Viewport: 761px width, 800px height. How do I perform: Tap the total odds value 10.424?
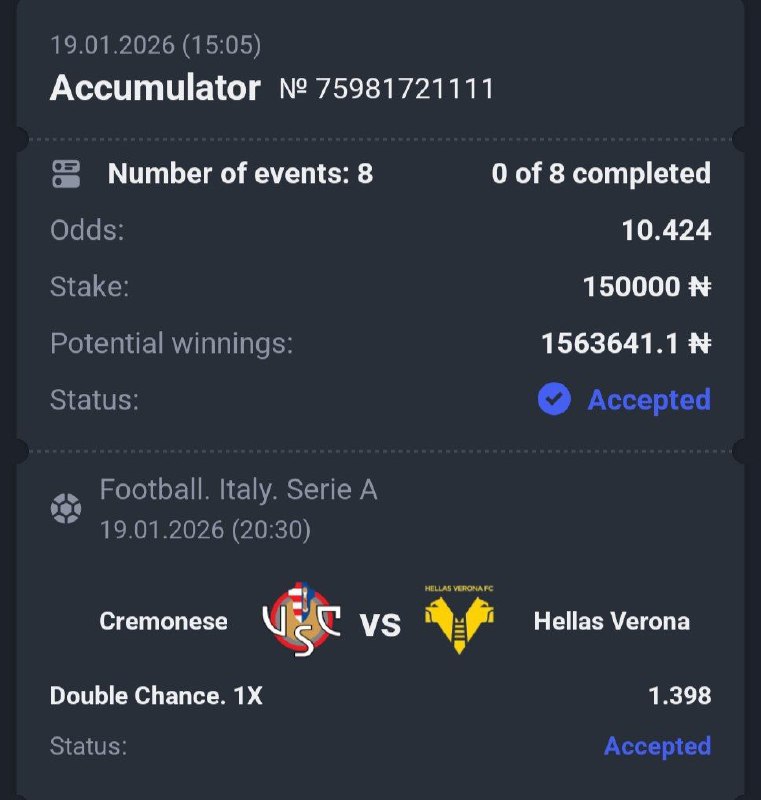[x=666, y=231]
